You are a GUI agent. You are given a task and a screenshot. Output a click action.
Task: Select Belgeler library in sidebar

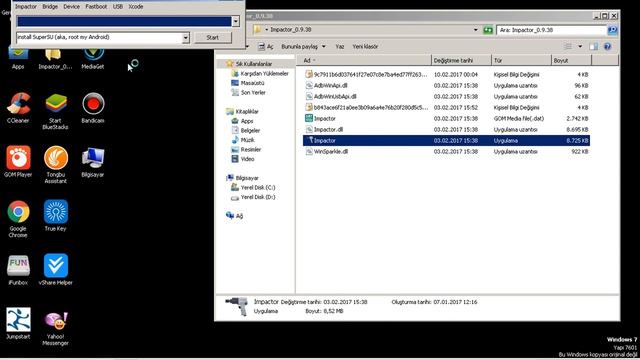coord(250,131)
